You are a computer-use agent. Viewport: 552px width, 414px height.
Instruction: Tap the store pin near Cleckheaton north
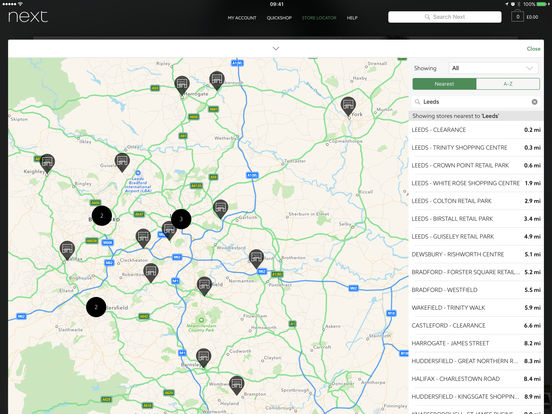coord(143,238)
